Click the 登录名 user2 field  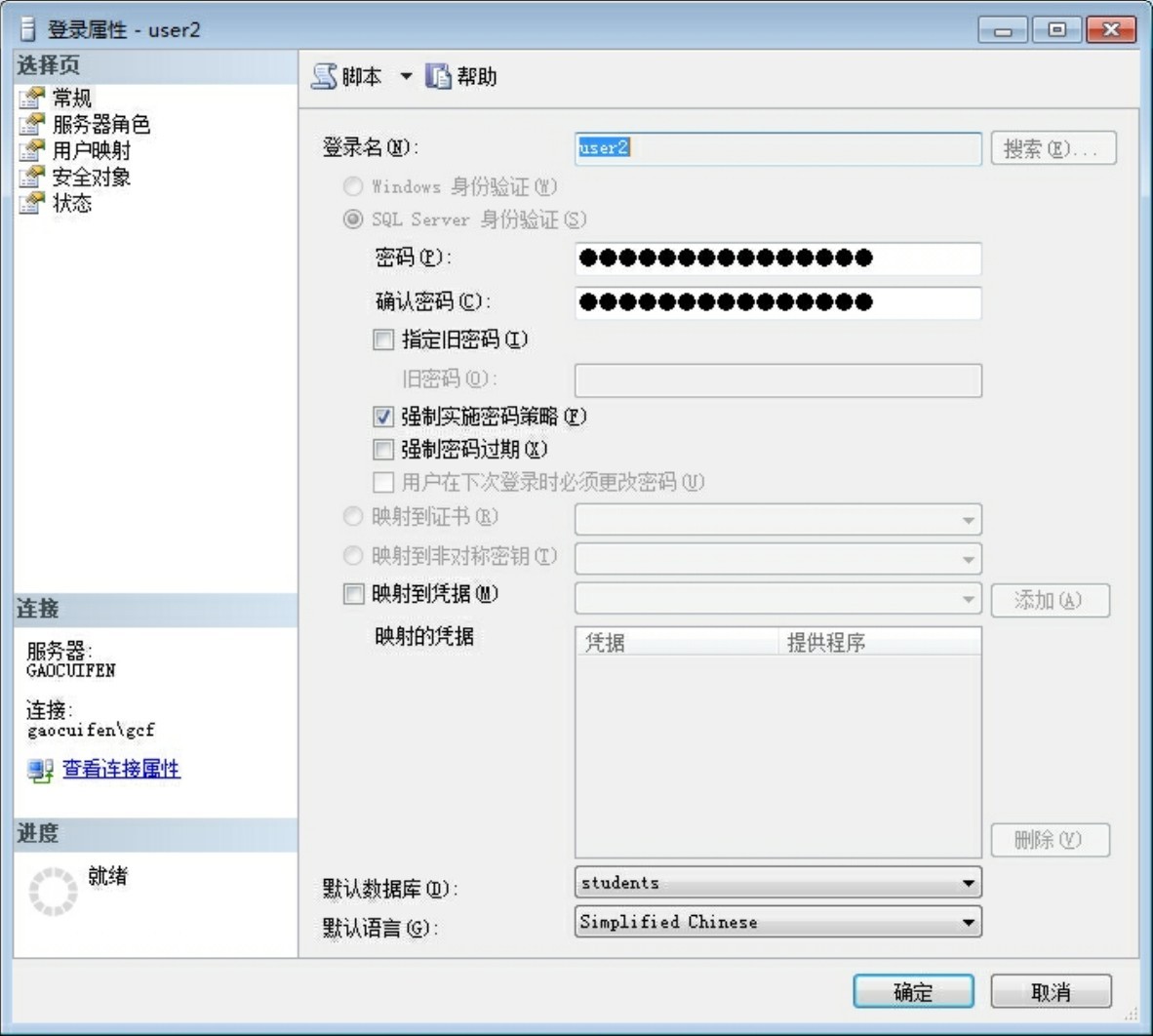coord(778,148)
